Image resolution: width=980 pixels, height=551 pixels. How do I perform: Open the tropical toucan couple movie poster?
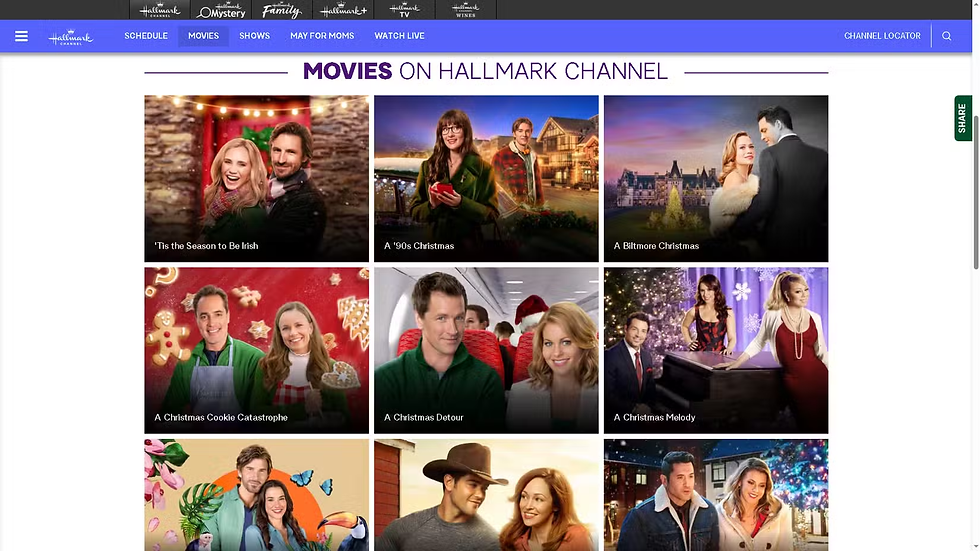coord(256,495)
